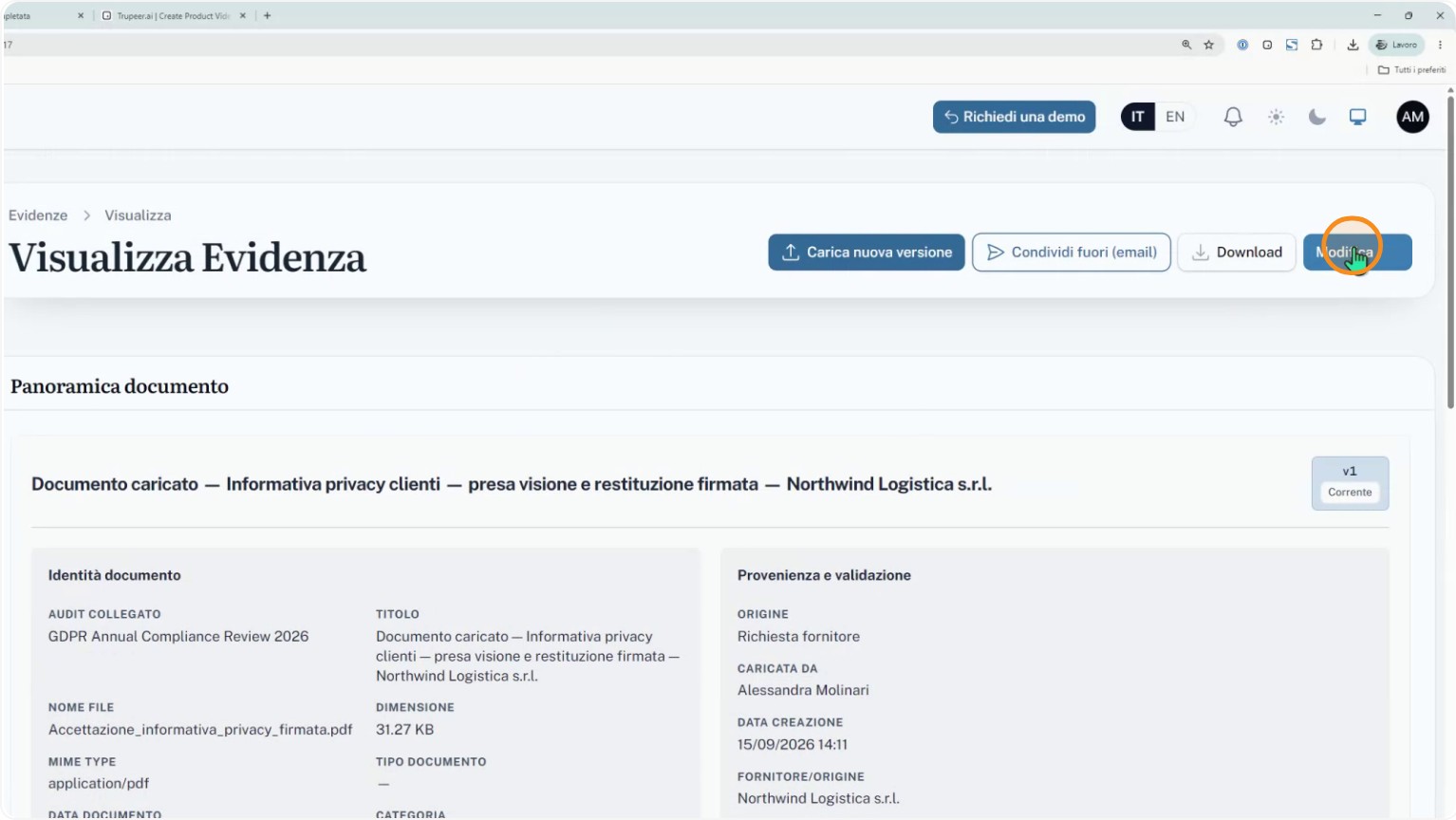
Task: Click the application/pdf mime type value
Action: tap(99, 784)
